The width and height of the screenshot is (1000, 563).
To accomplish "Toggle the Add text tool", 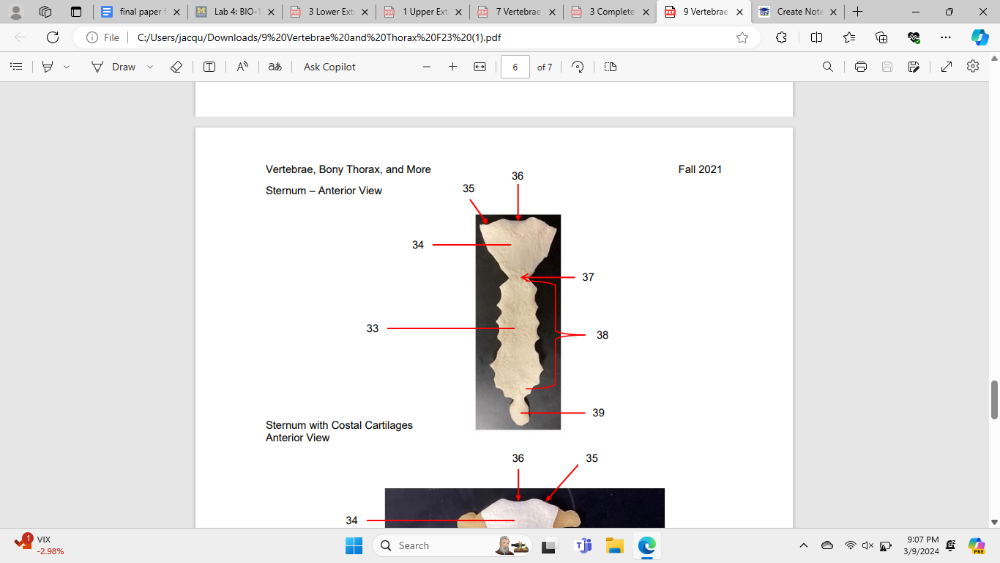I will [209, 67].
